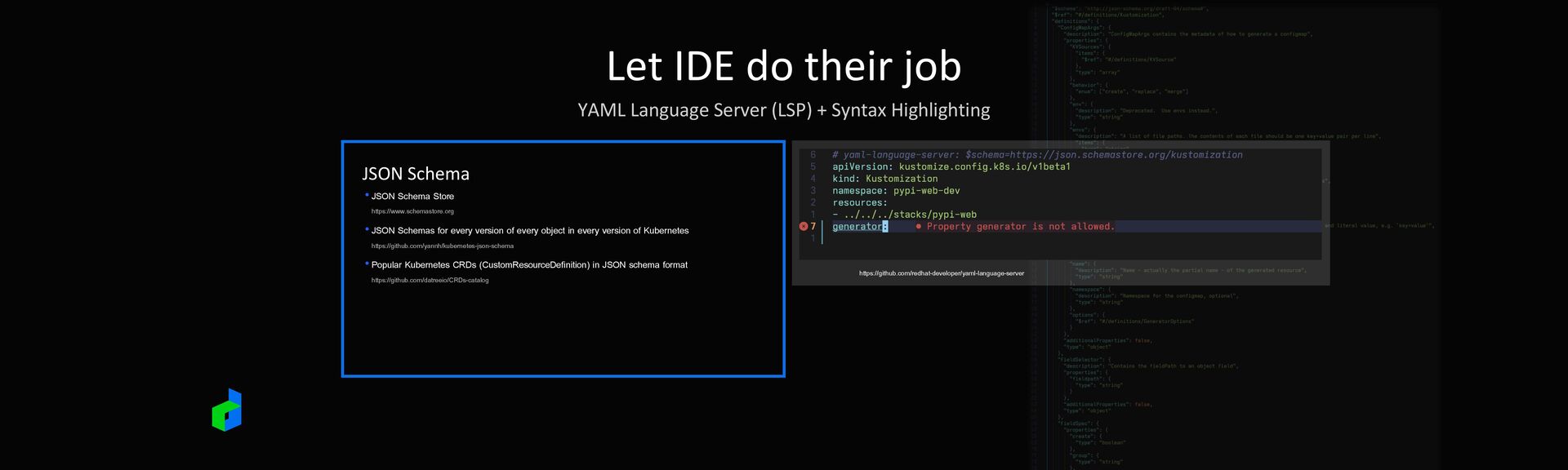Click the green and blue cube logo
Screen dimensions: 1568x470
coord(227,410)
